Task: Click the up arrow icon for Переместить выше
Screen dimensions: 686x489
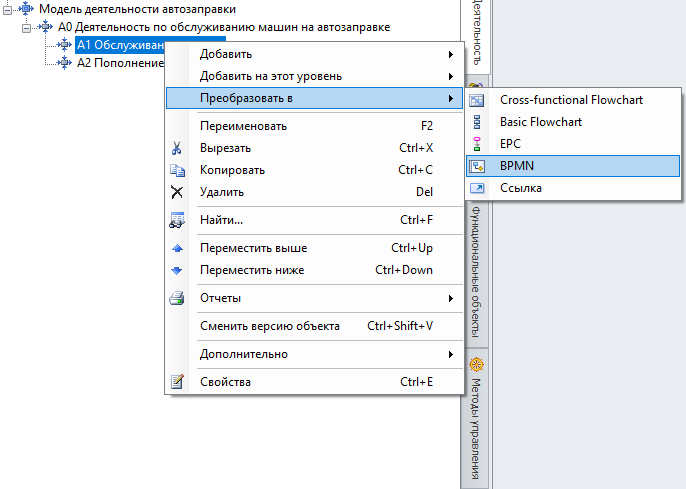Action: coord(177,248)
